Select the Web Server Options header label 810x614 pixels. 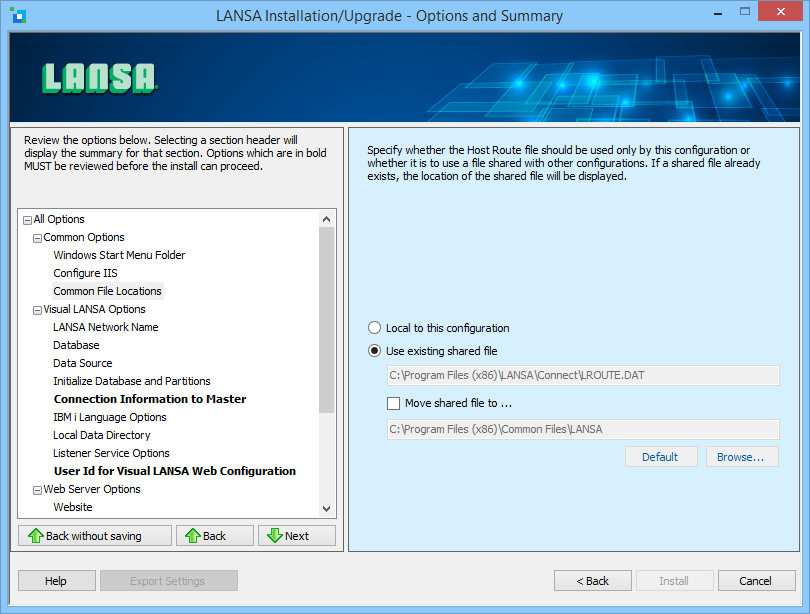pyautogui.click(x=92, y=489)
